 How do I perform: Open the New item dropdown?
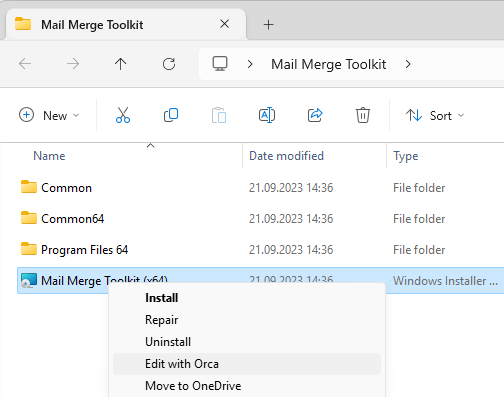coord(49,116)
